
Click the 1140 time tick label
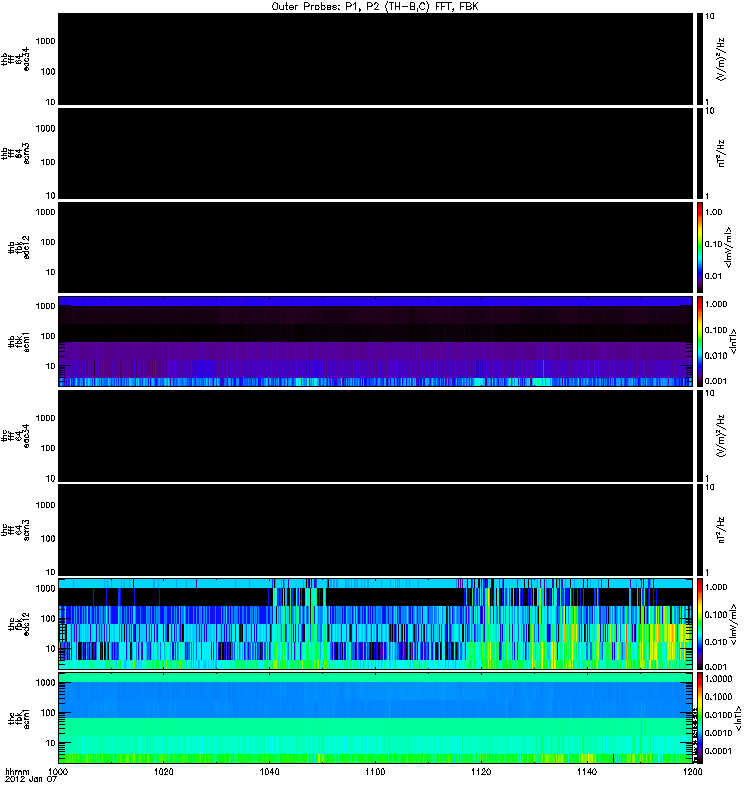[x=586, y=773]
